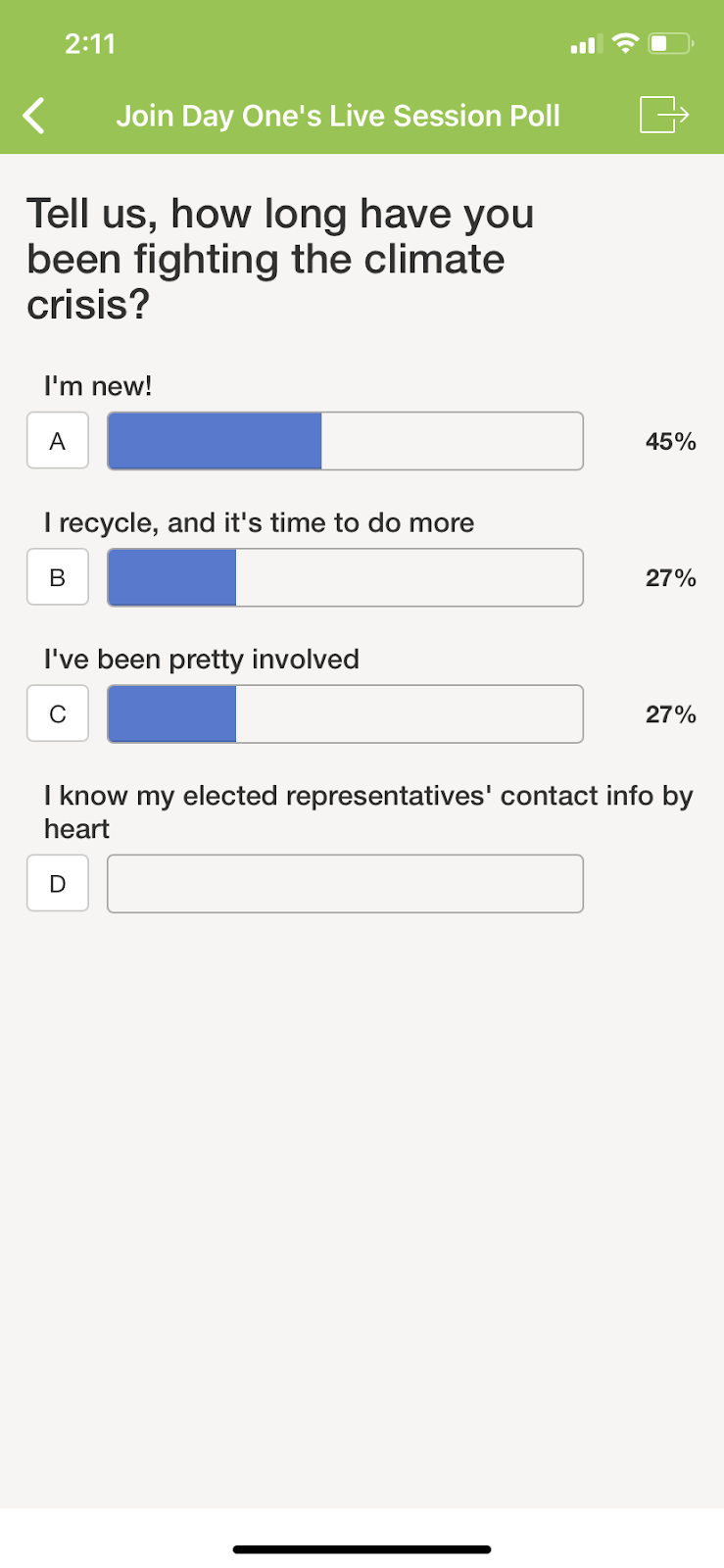Tap "I've been pretty involved" label

[x=201, y=659]
